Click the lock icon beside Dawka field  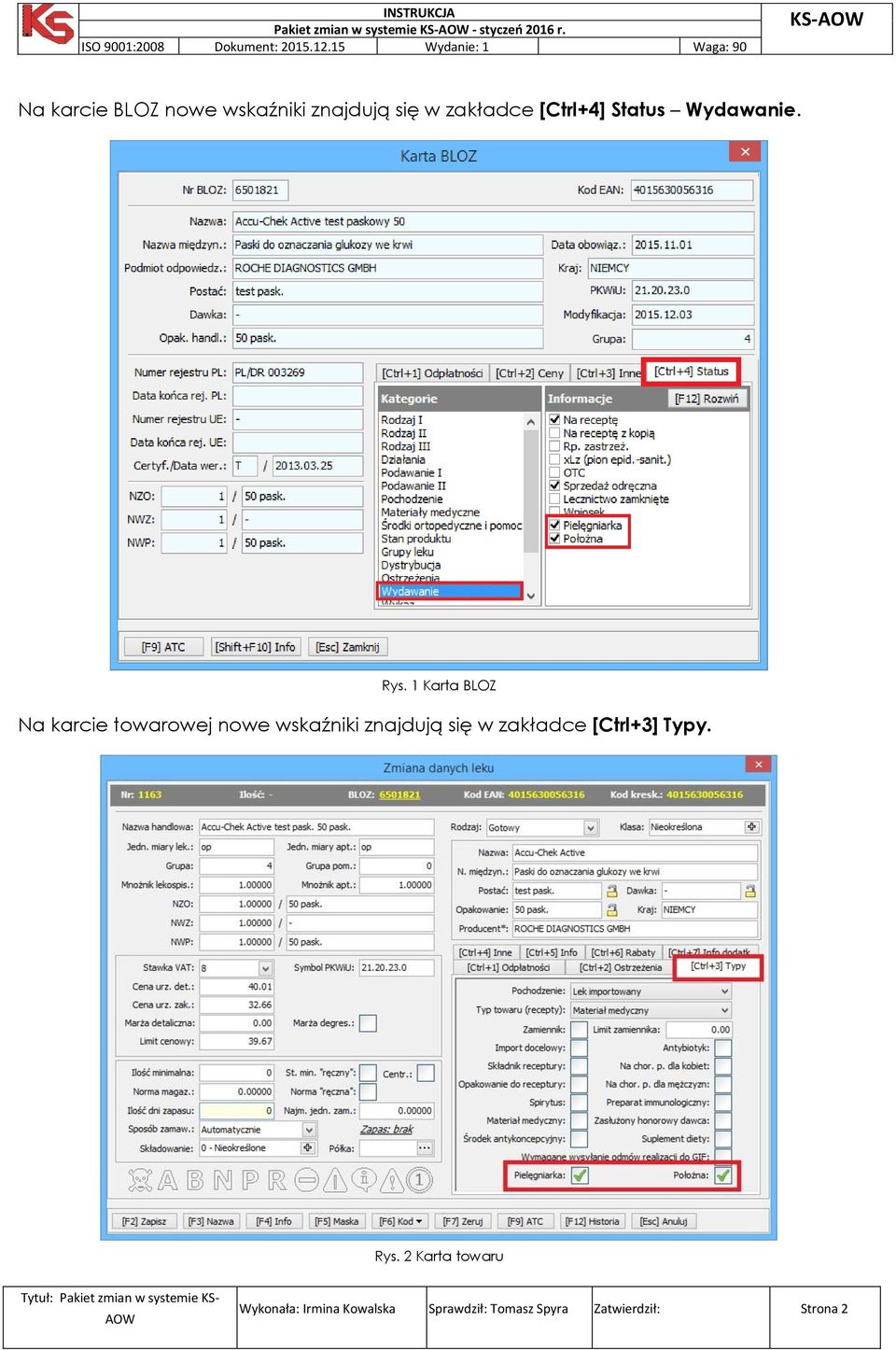coord(749,891)
